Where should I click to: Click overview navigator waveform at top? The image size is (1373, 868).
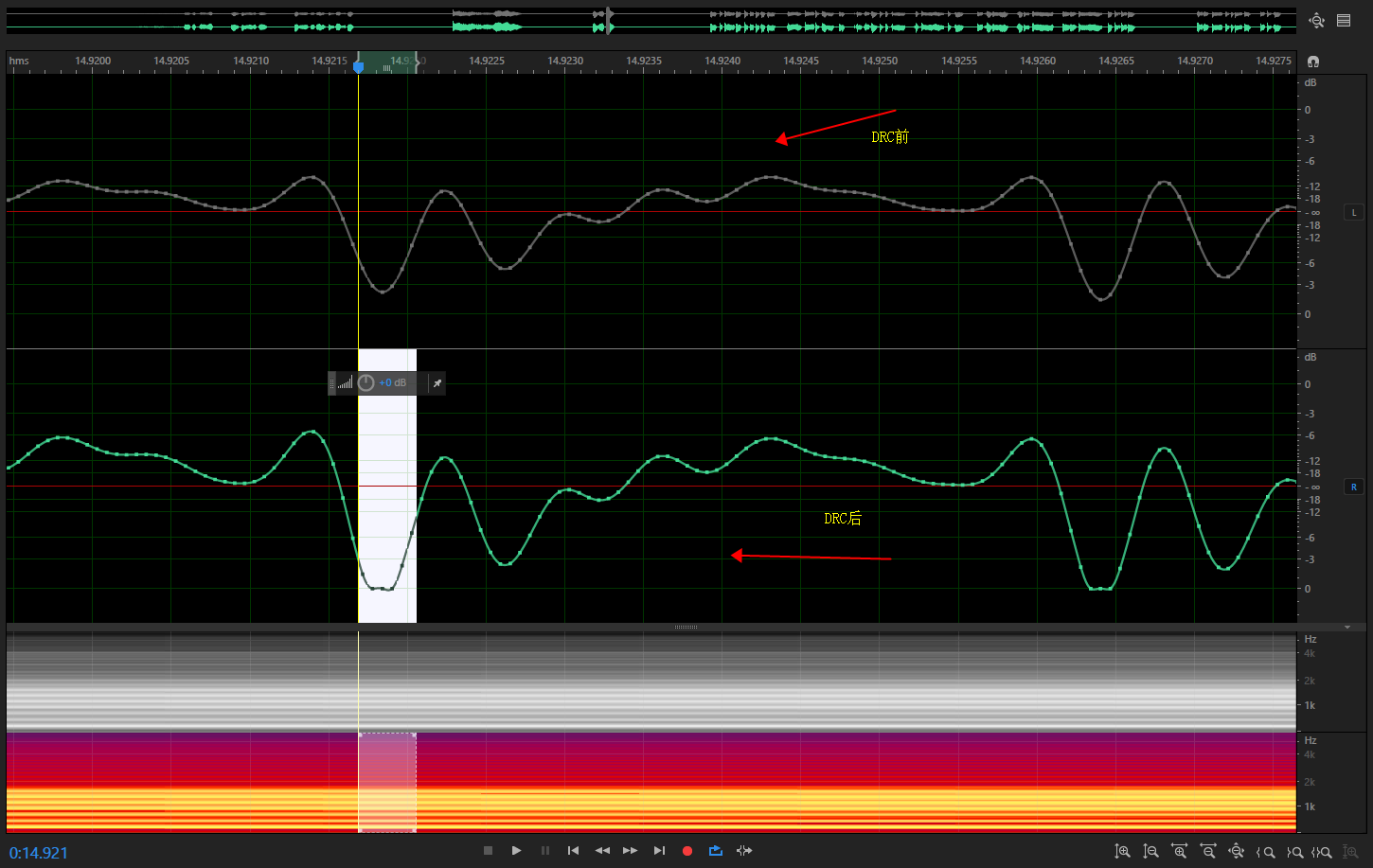click(651, 21)
